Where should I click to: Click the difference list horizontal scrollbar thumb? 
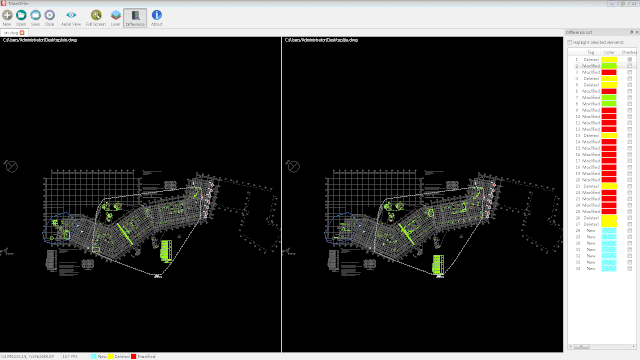coord(582,347)
